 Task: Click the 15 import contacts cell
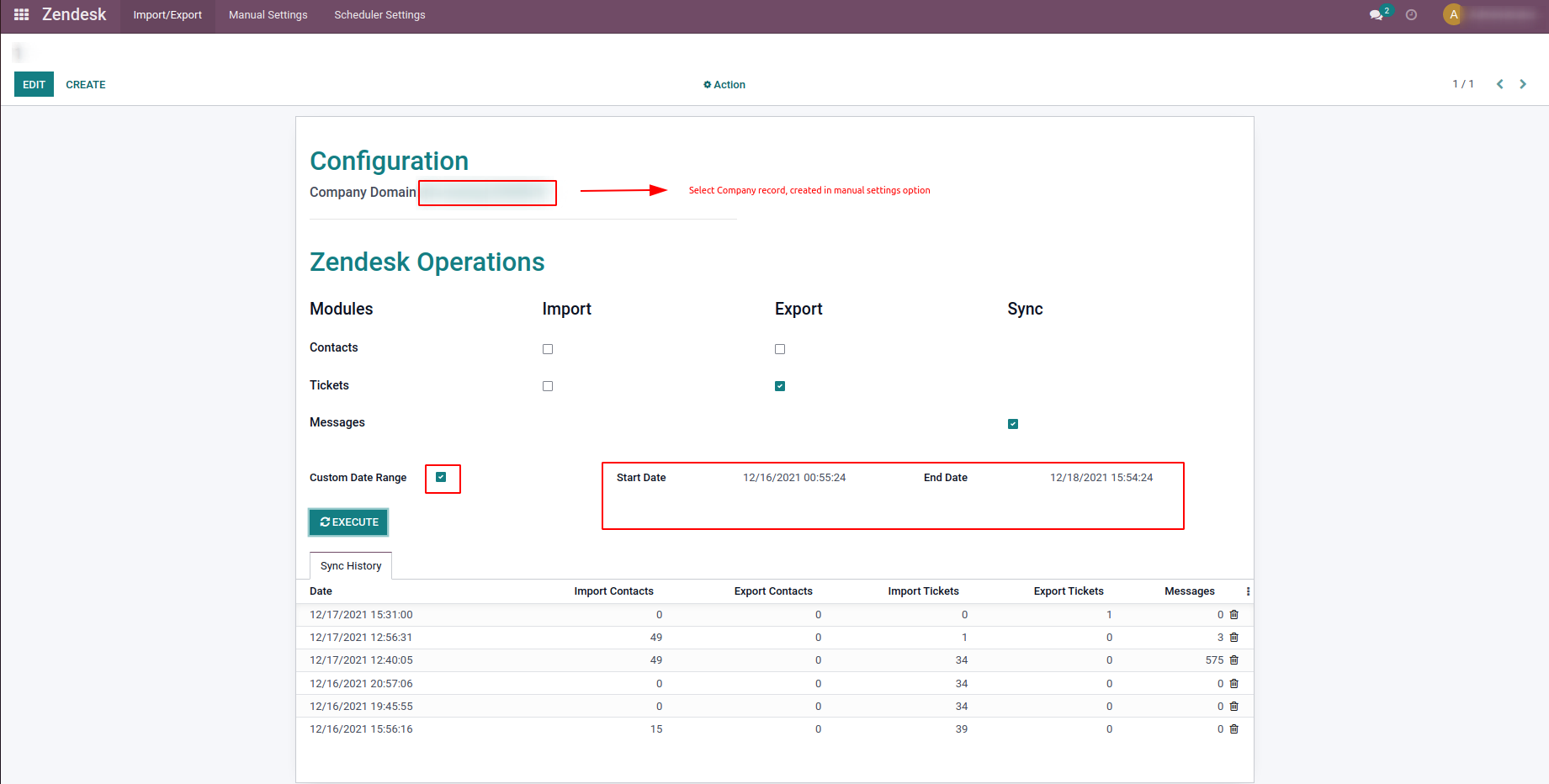(656, 729)
